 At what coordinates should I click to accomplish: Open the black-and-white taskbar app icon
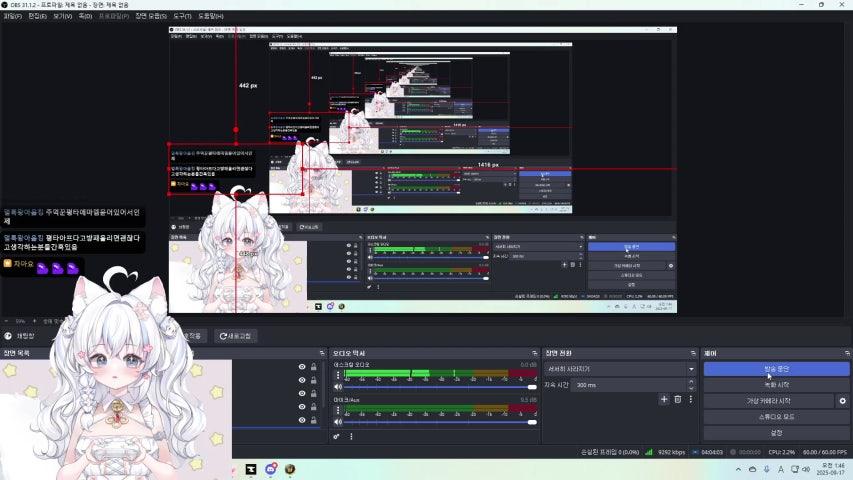[251, 469]
